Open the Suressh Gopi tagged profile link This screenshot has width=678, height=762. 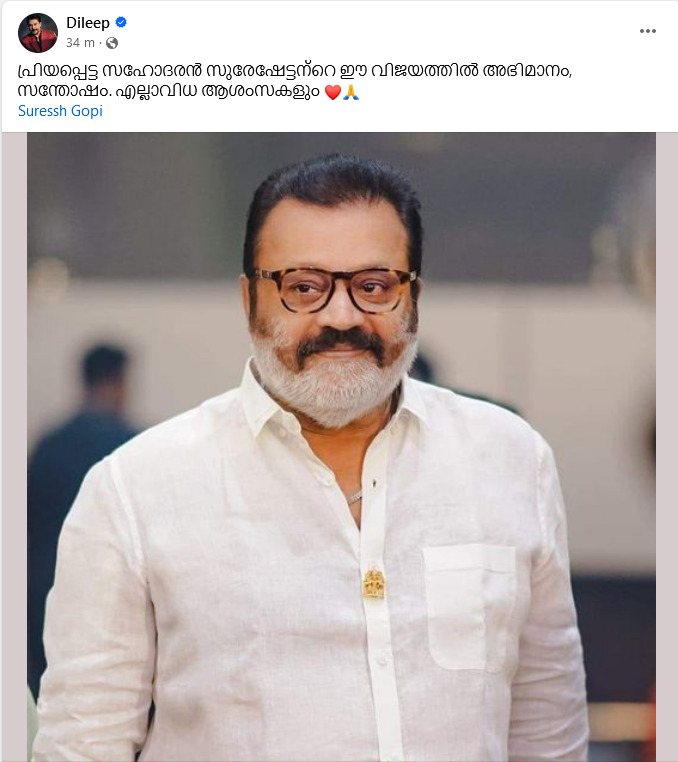(60, 111)
